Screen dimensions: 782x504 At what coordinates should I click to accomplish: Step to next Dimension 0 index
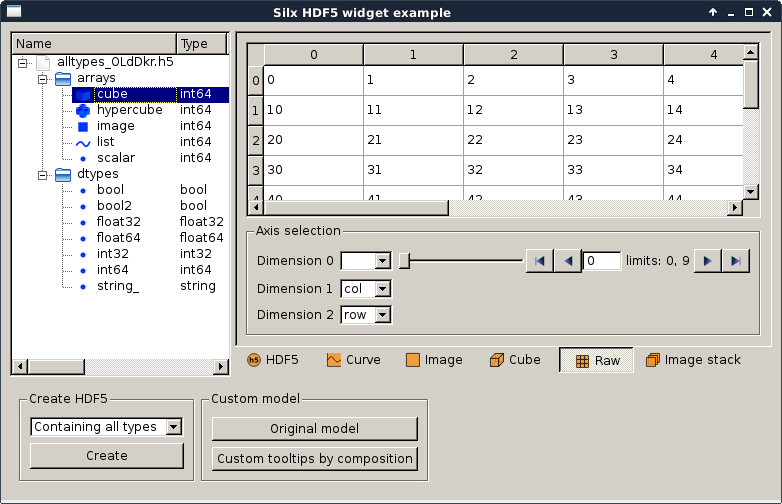708,261
